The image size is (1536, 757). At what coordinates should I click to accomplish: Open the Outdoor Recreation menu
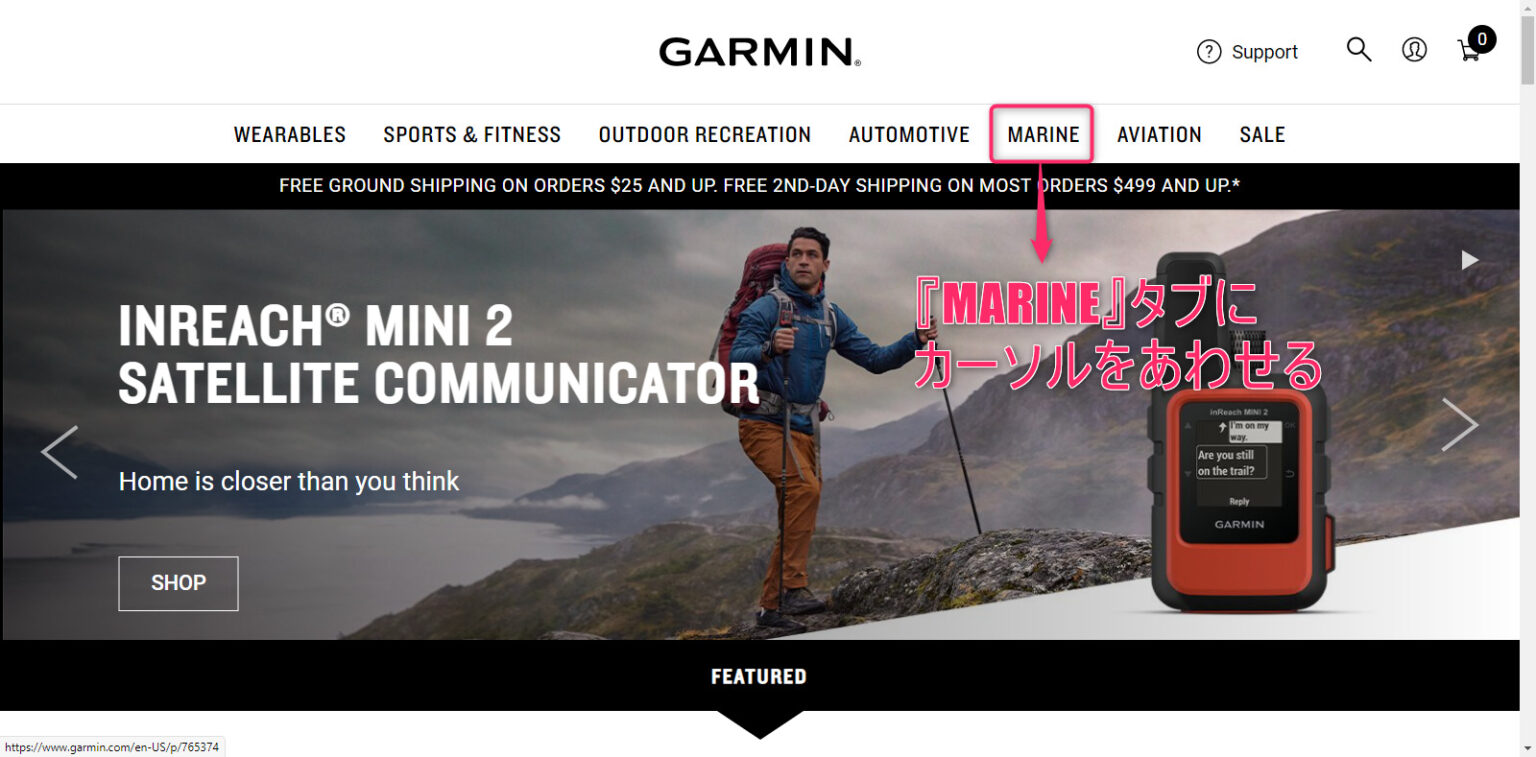tap(705, 134)
